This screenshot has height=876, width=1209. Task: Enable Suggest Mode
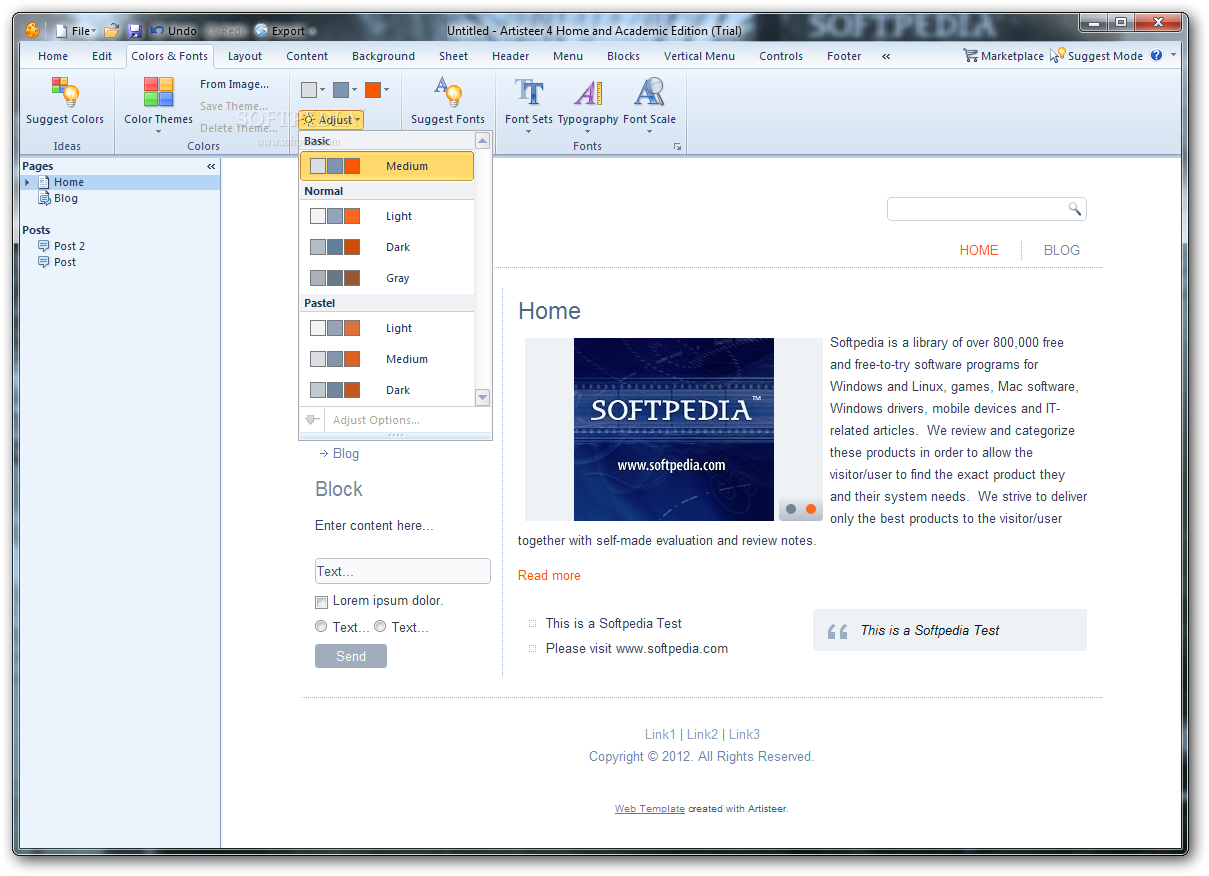[x=1096, y=56]
